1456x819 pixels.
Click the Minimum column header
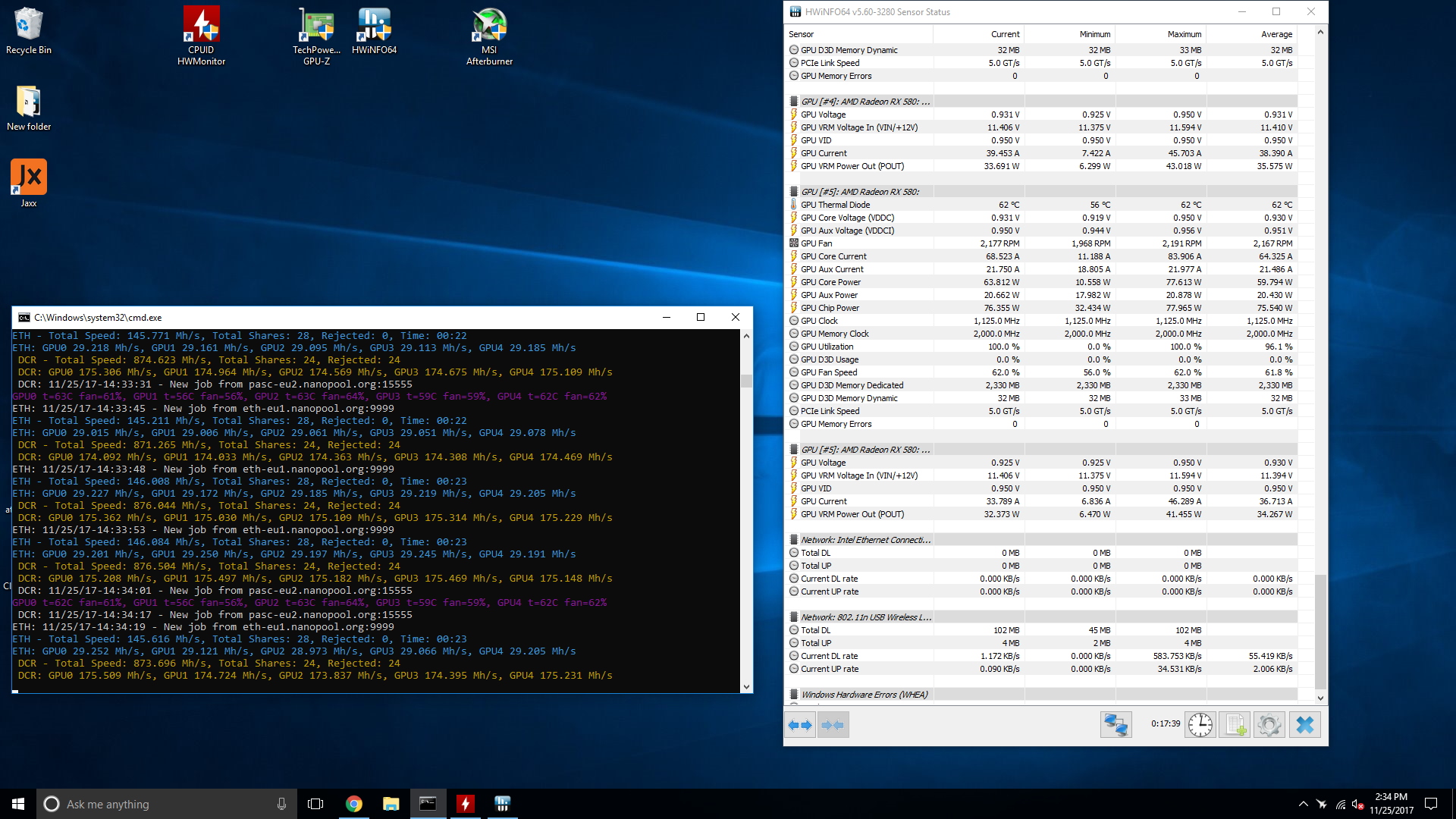1069,34
